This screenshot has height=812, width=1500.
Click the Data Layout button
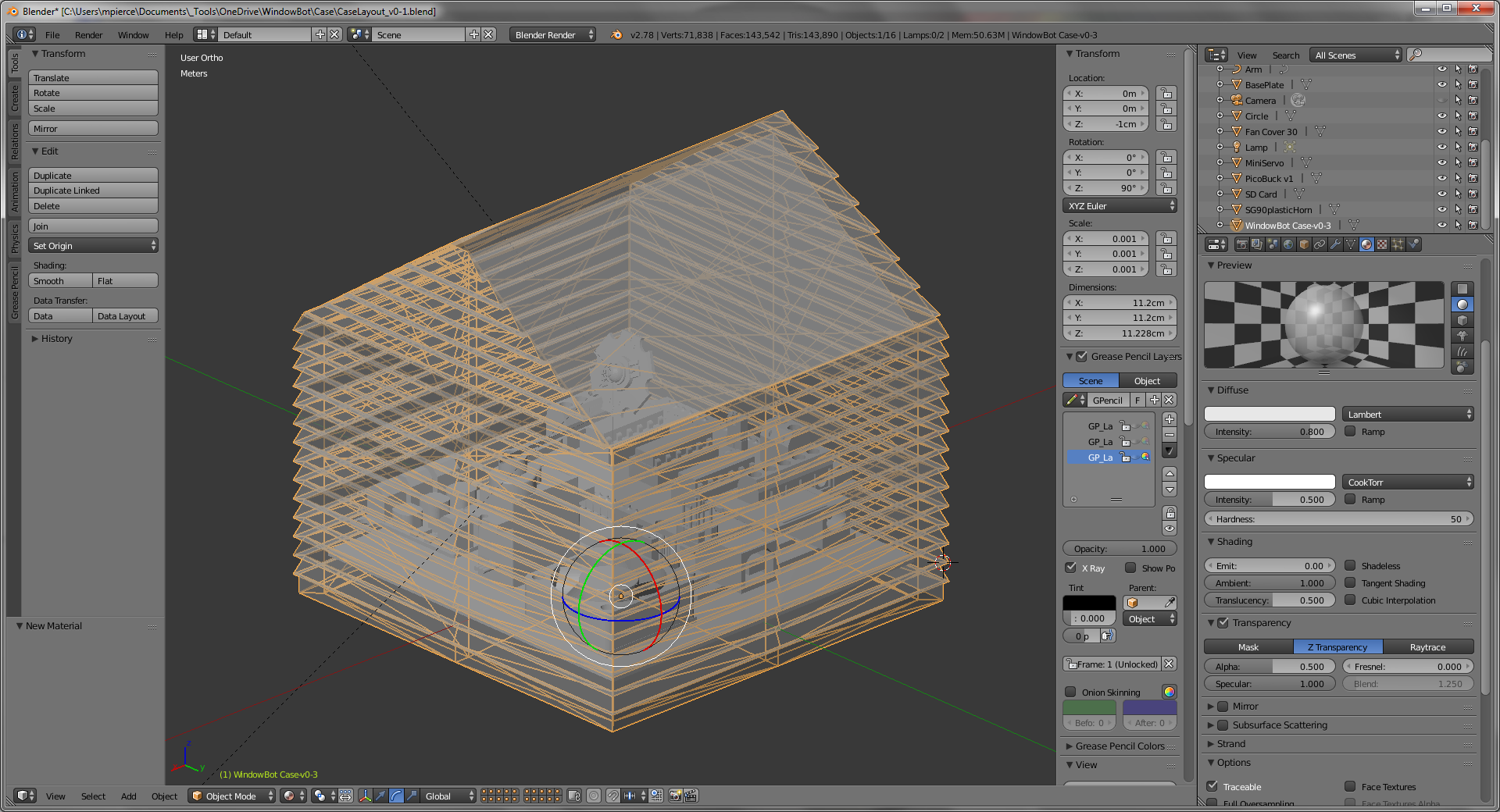[126, 315]
